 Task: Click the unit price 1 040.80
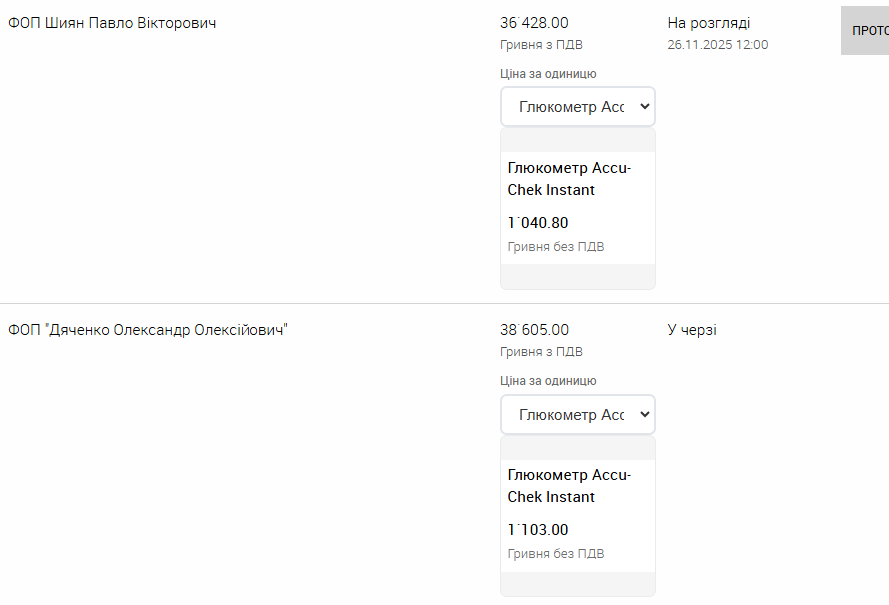(x=538, y=223)
